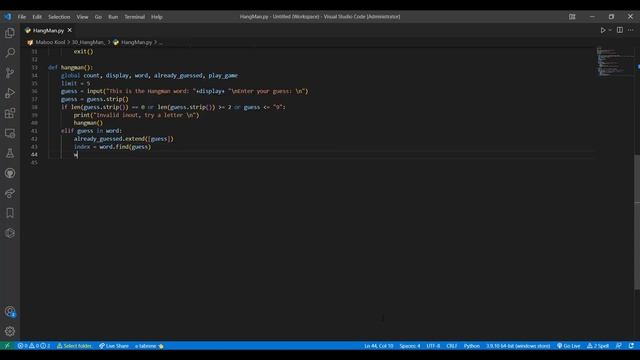Change encoding via UTF-8
This screenshot has width=640, height=360.
pyautogui.click(x=433, y=346)
